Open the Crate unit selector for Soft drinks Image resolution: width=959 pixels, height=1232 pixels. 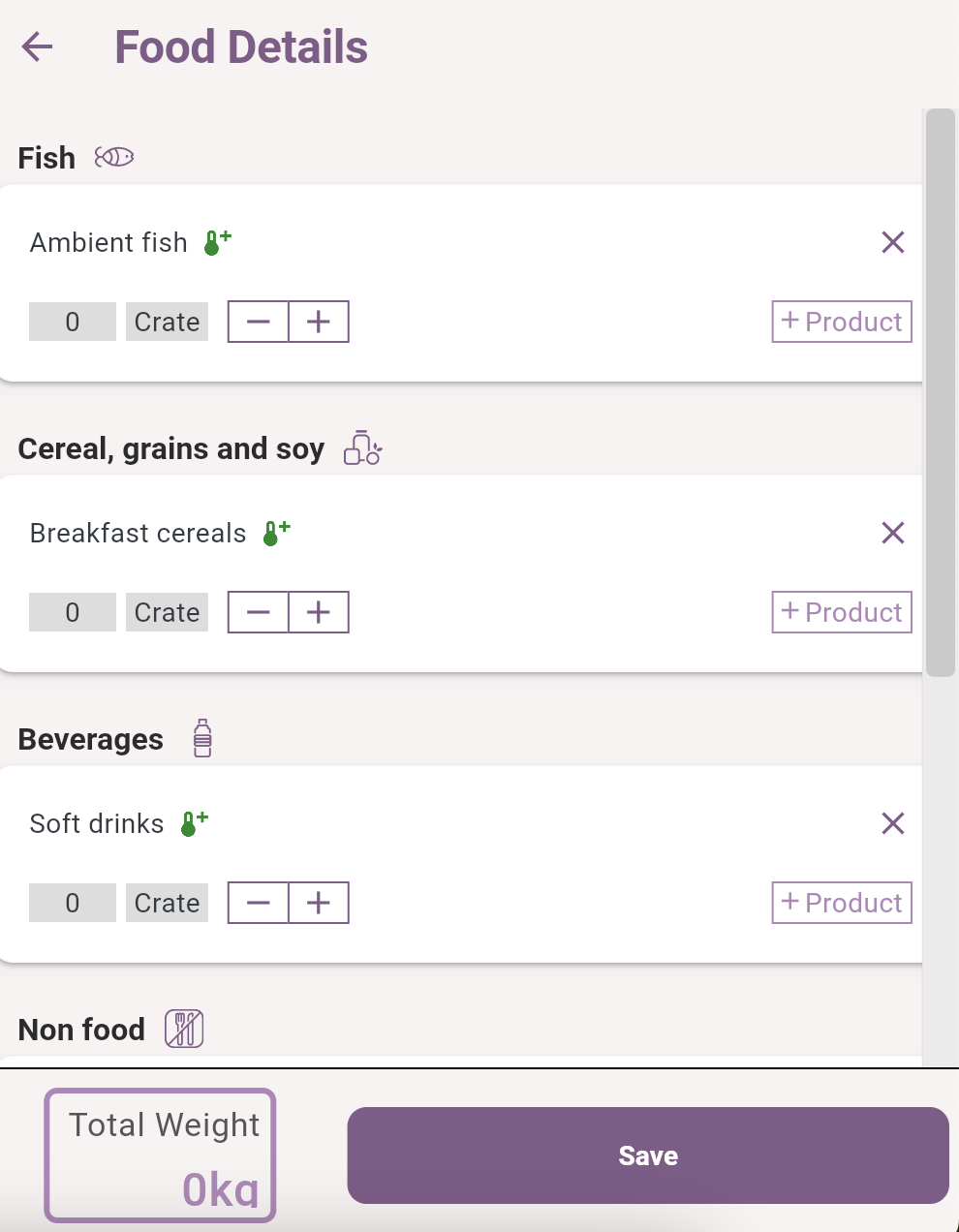click(x=167, y=903)
